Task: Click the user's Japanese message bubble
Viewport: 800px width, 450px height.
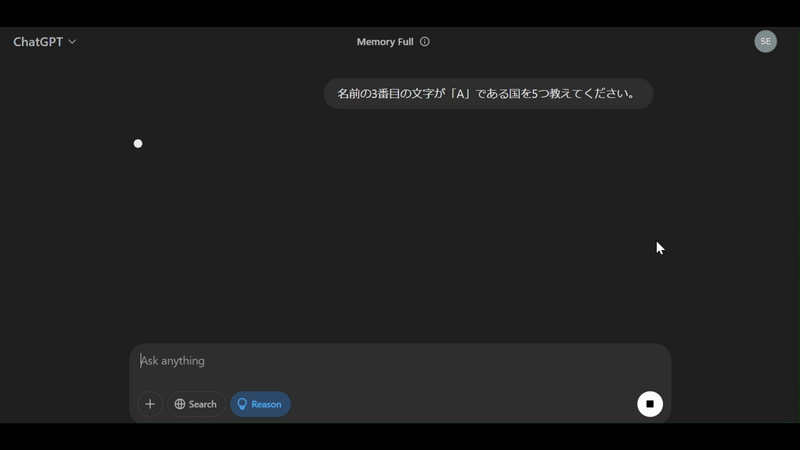Action: click(488, 93)
